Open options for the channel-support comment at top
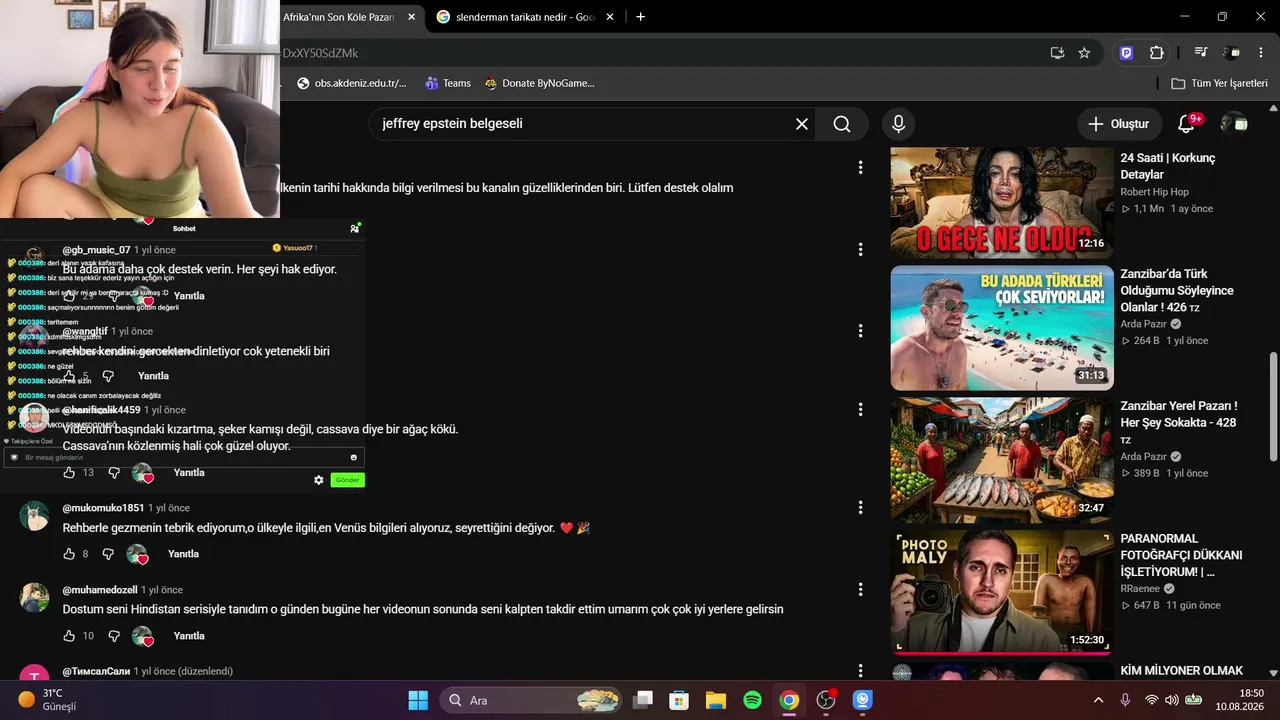Screen dimensions: 1280x720 pyautogui.click(x=860, y=168)
